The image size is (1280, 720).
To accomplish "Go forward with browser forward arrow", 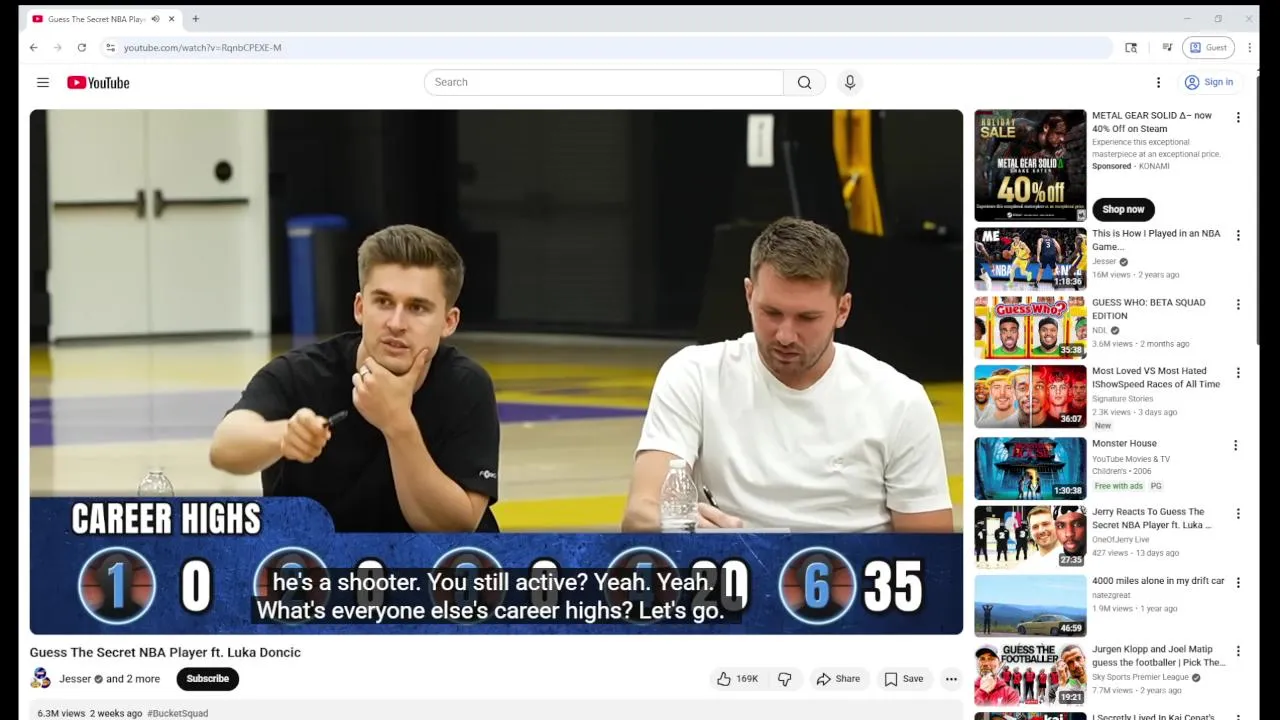I will click(x=57, y=47).
